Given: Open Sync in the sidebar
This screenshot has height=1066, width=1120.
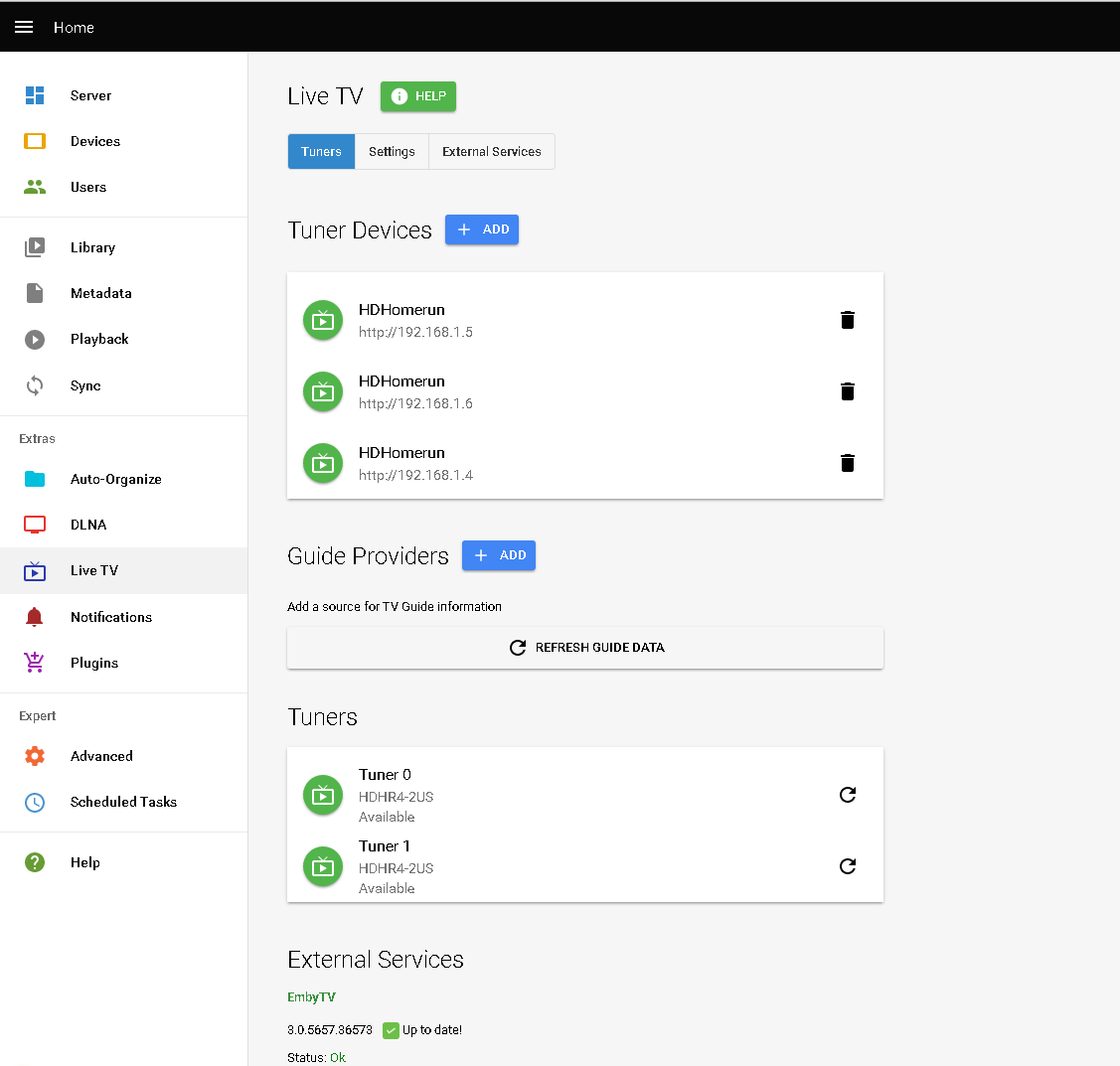Looking at the screenshot, I should coord(124,385).
